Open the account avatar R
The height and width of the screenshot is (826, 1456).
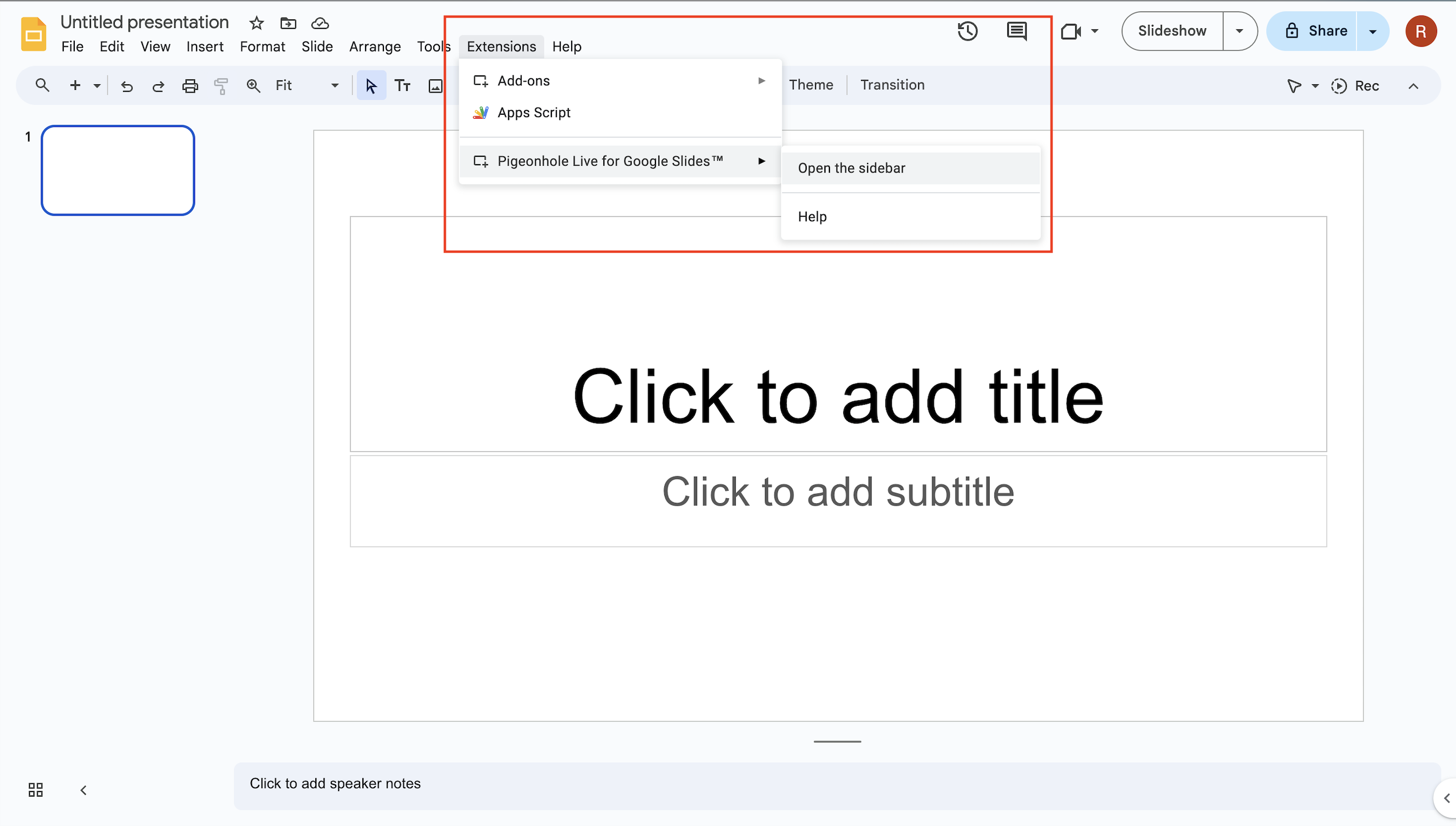click(1421, 31)
